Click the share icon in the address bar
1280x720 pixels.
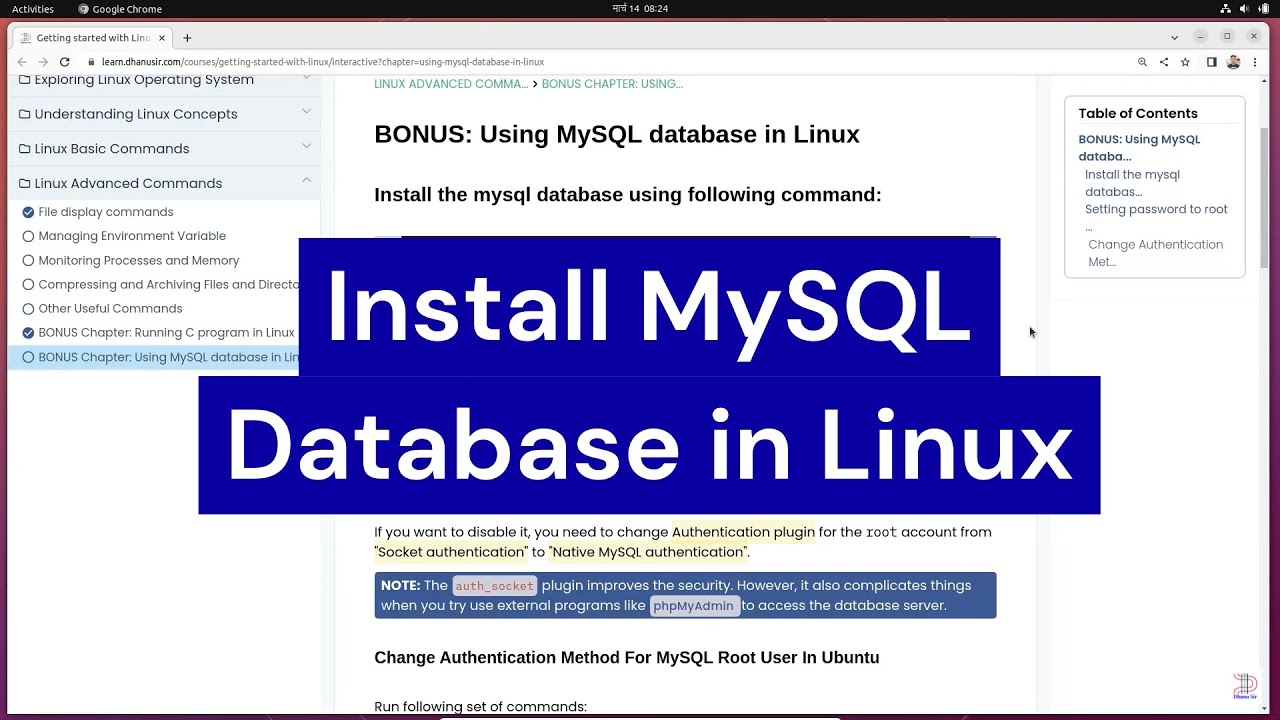pos(1164,62)
